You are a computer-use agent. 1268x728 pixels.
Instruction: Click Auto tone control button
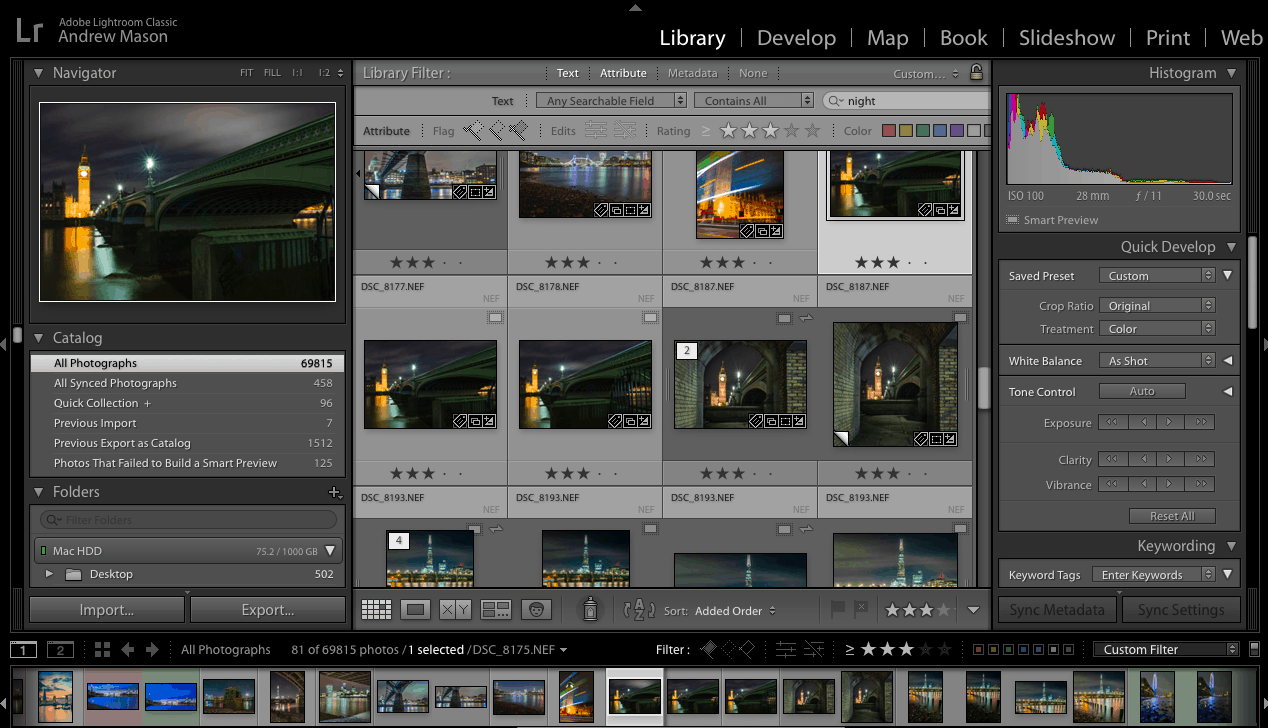pos(1142,391)
